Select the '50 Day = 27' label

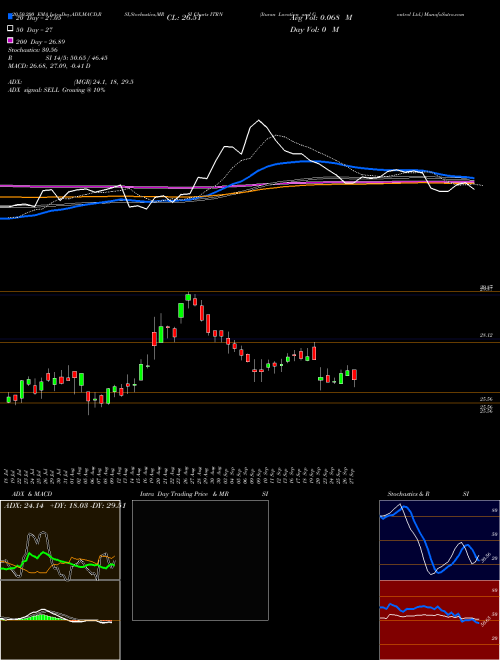click(35, 29)
